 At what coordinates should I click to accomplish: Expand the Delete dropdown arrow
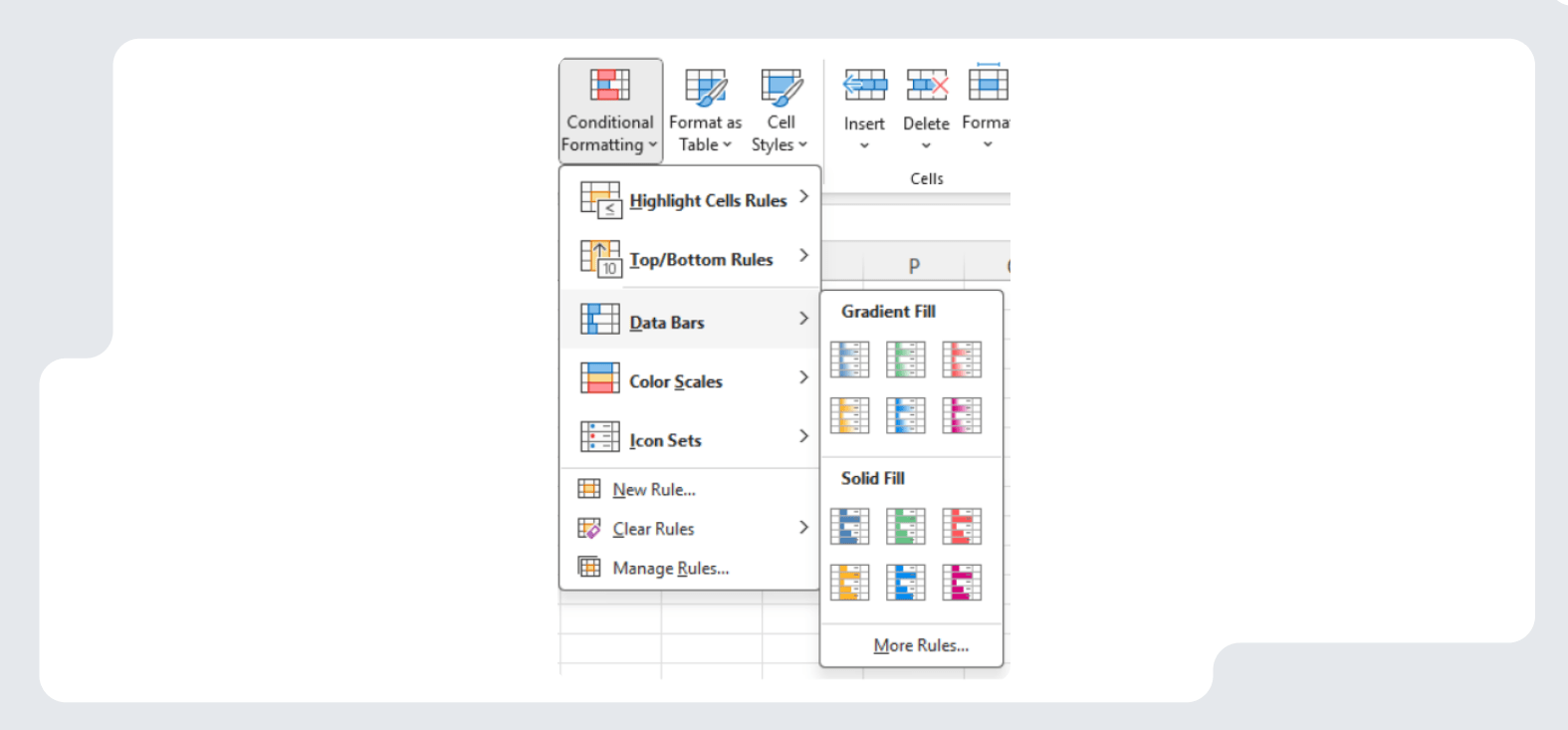926,145
